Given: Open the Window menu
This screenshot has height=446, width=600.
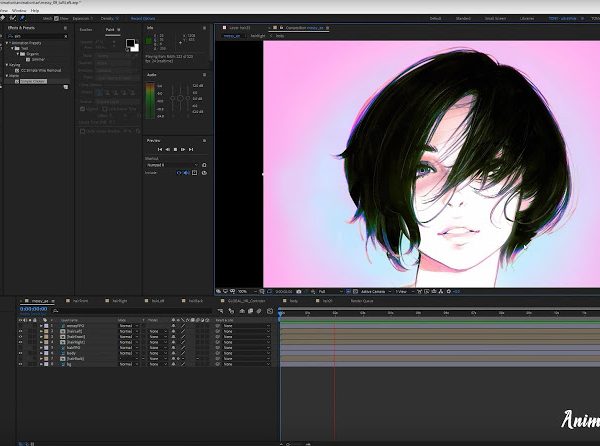Looking at the screenshot, I should (20, 11).
